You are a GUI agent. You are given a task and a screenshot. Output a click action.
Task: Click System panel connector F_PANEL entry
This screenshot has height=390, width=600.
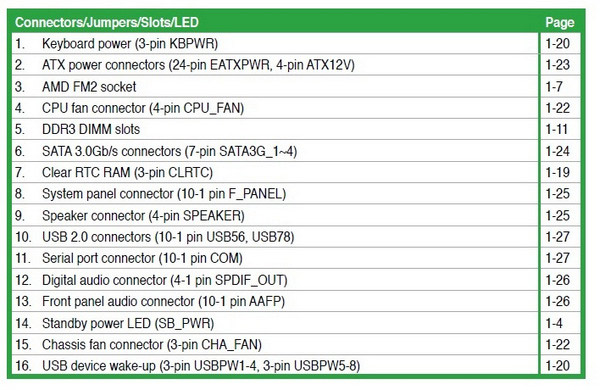[x=275, y=194]
